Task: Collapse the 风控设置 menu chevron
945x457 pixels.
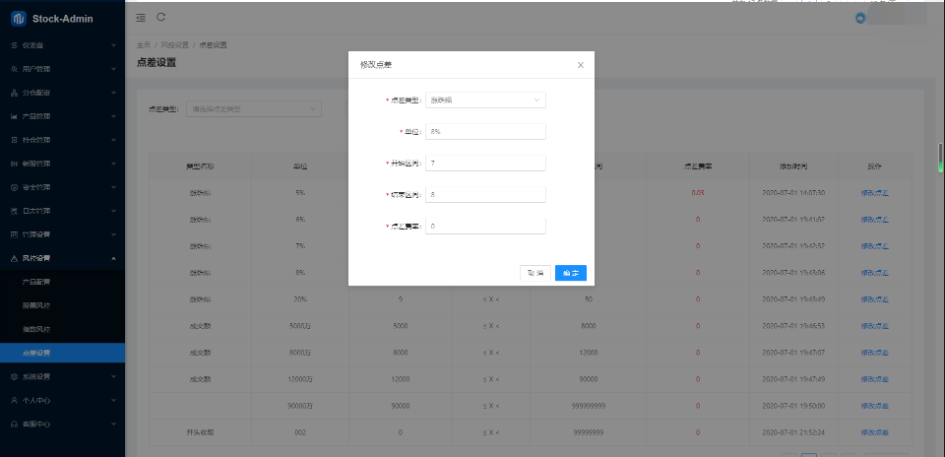Action: click(x=113, y=258)
